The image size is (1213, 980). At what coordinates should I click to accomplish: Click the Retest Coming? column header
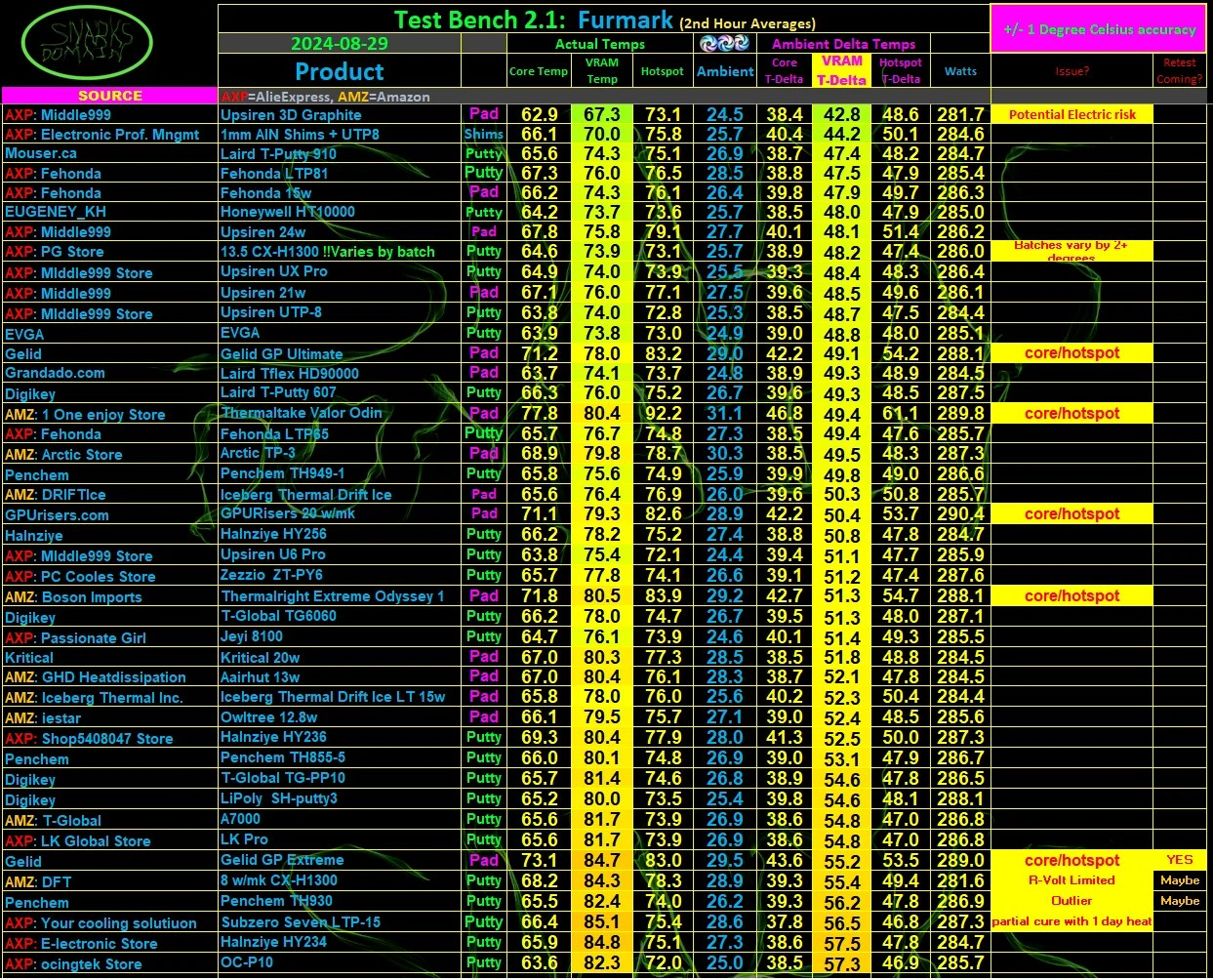pos(1180,70)
